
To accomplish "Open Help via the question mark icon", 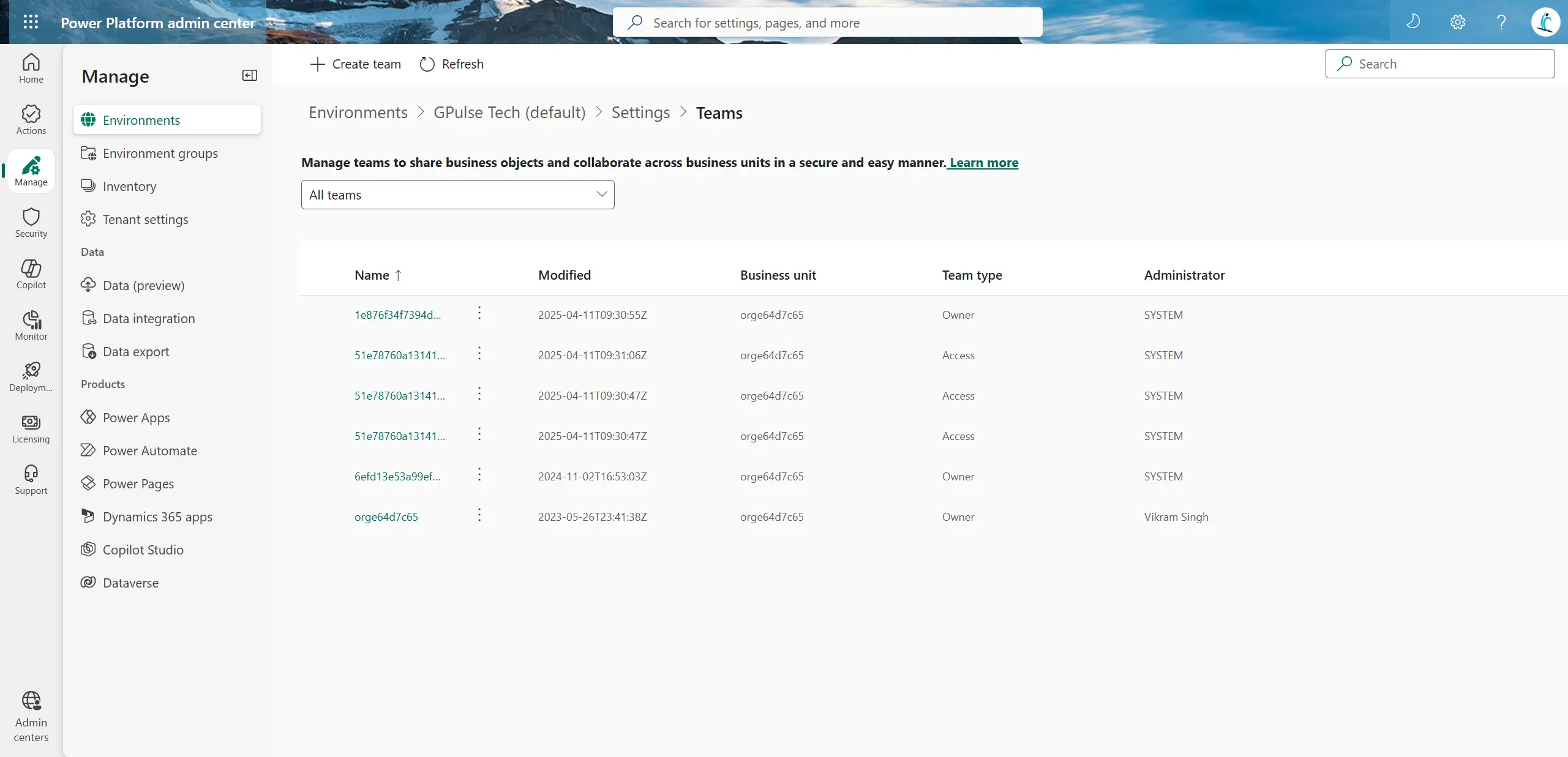I will click(x=1501, y=22).
